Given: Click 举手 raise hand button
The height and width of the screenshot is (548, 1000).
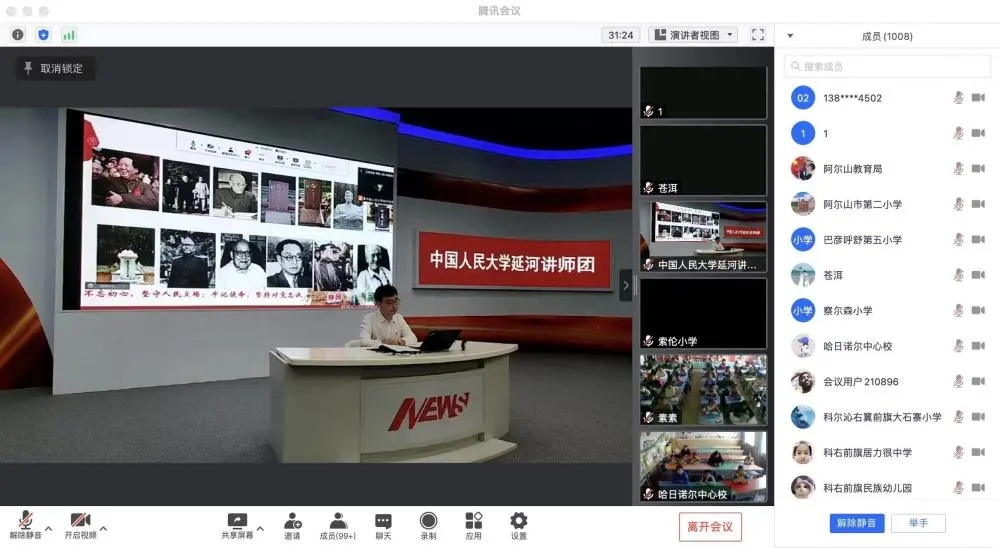Looking at the screenshot, I should [x=918, y=522].
